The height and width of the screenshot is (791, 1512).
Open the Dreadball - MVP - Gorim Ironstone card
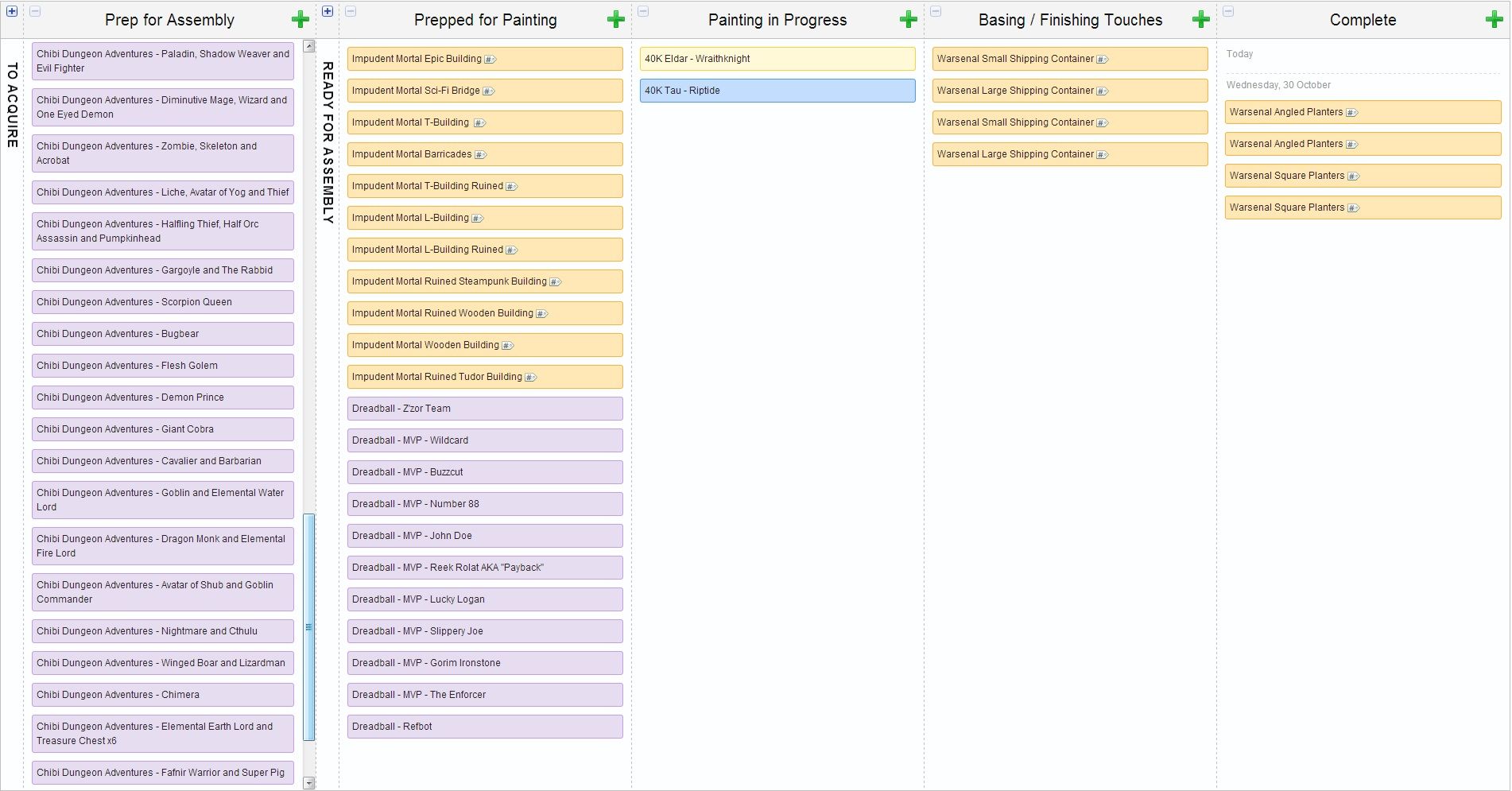click(485, 663)
